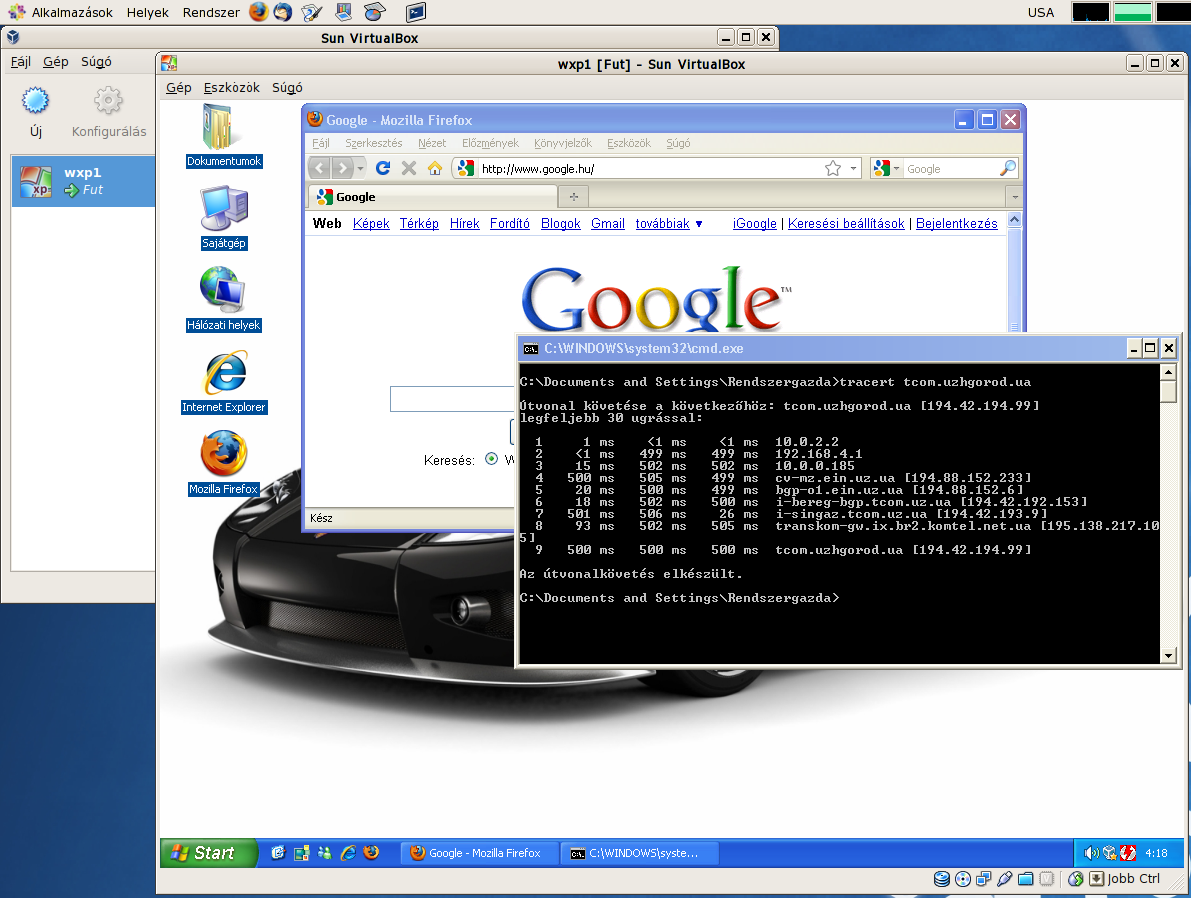Open the Eszközök menu in VirtualBox VM
Viewport: 1191px width, 898px height.
(x=232, y=88)
